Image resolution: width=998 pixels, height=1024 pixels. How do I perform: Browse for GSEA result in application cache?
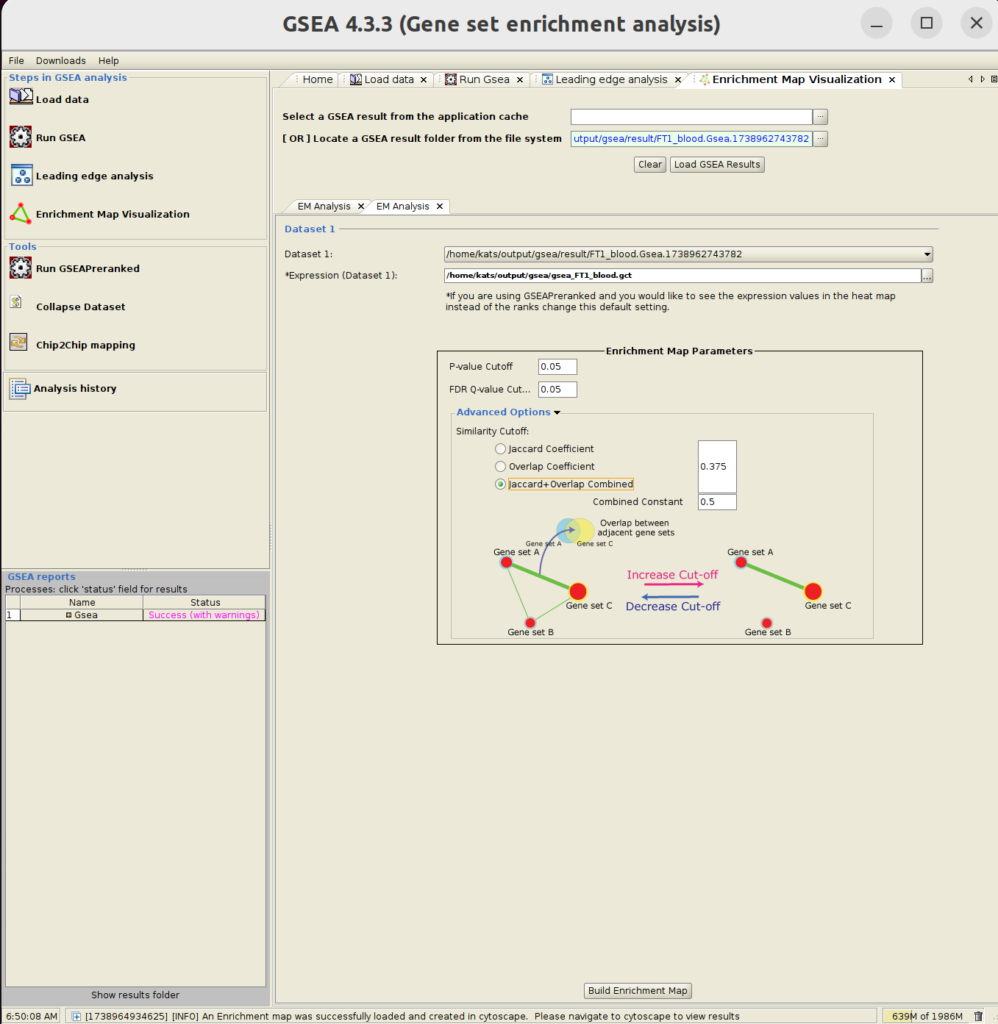click(820, 116)
